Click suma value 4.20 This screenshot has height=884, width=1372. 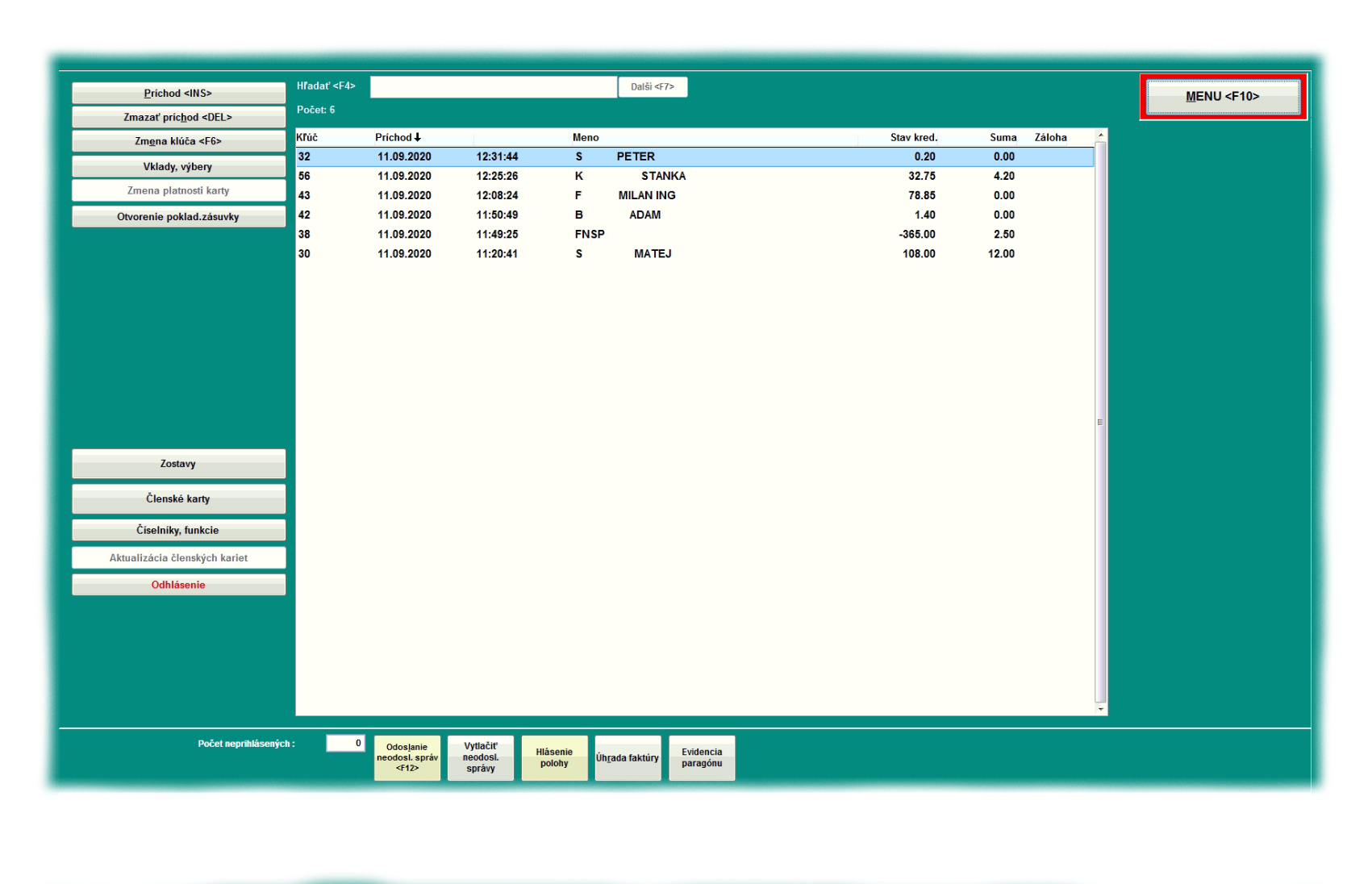[x=1004, y=177]
